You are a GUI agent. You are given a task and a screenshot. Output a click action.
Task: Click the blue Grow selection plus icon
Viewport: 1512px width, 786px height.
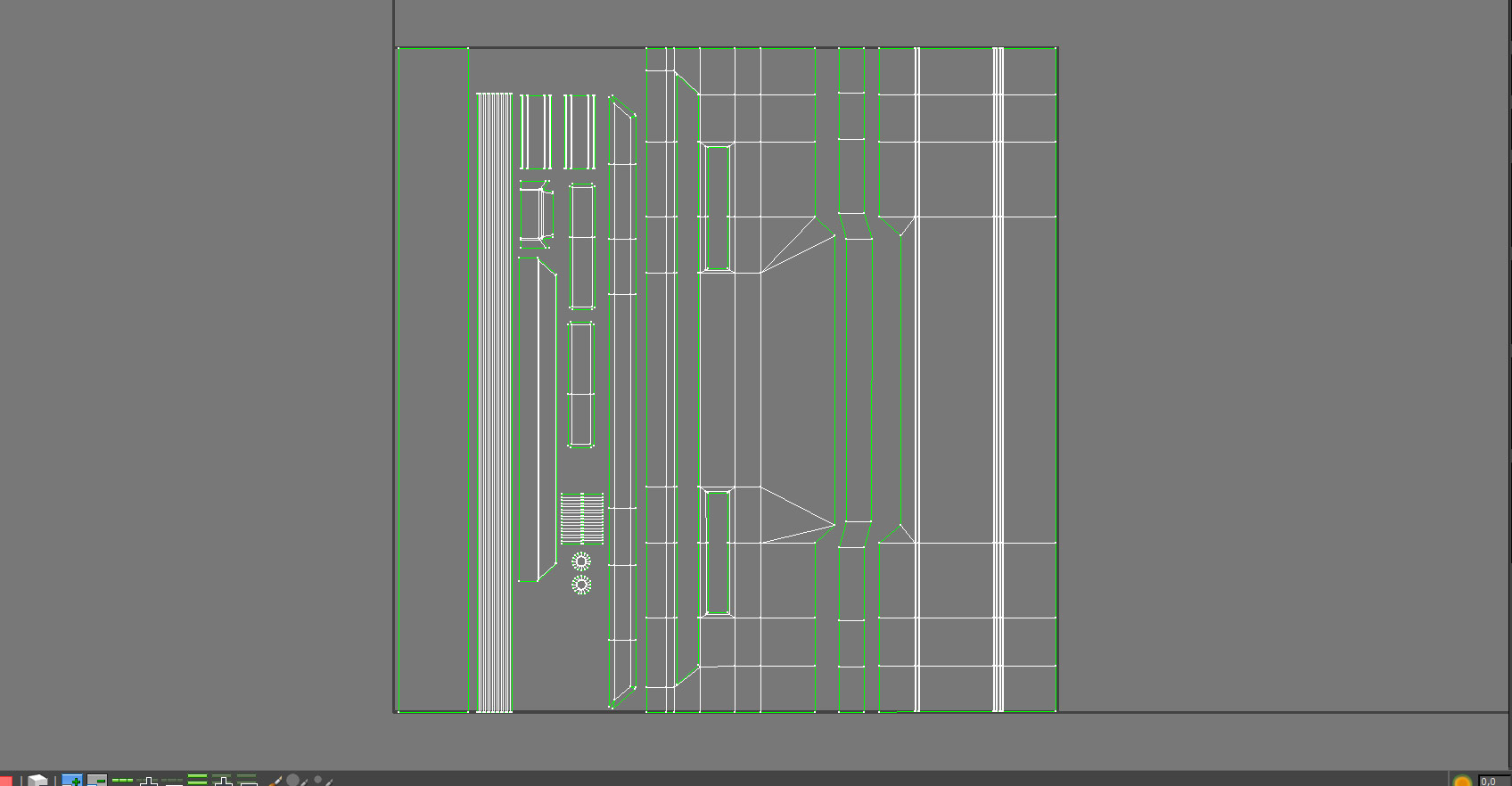tap(72, 781)
